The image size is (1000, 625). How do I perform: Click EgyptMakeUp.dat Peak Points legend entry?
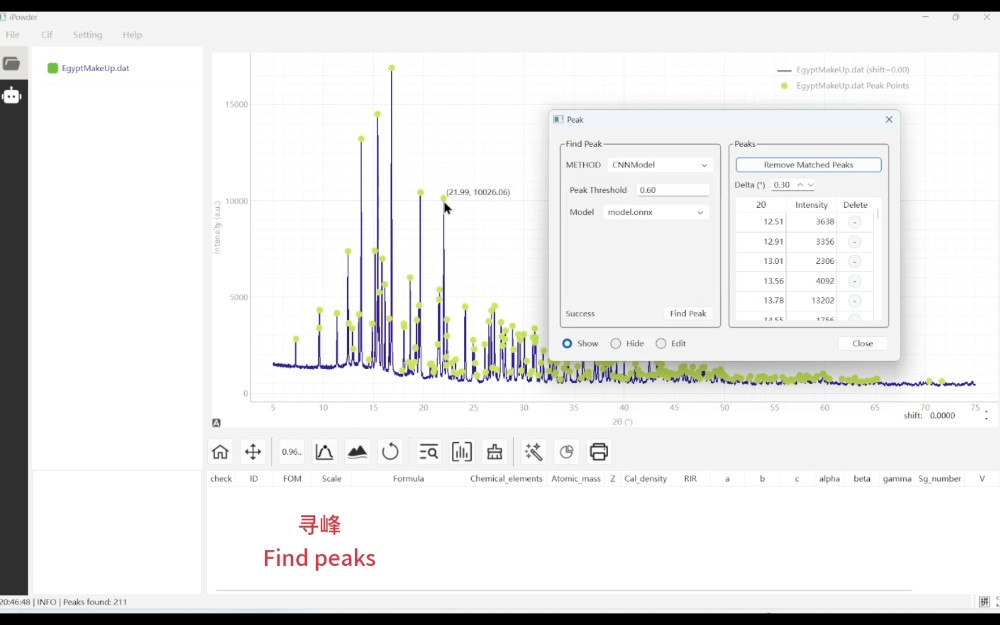(843, 85)
